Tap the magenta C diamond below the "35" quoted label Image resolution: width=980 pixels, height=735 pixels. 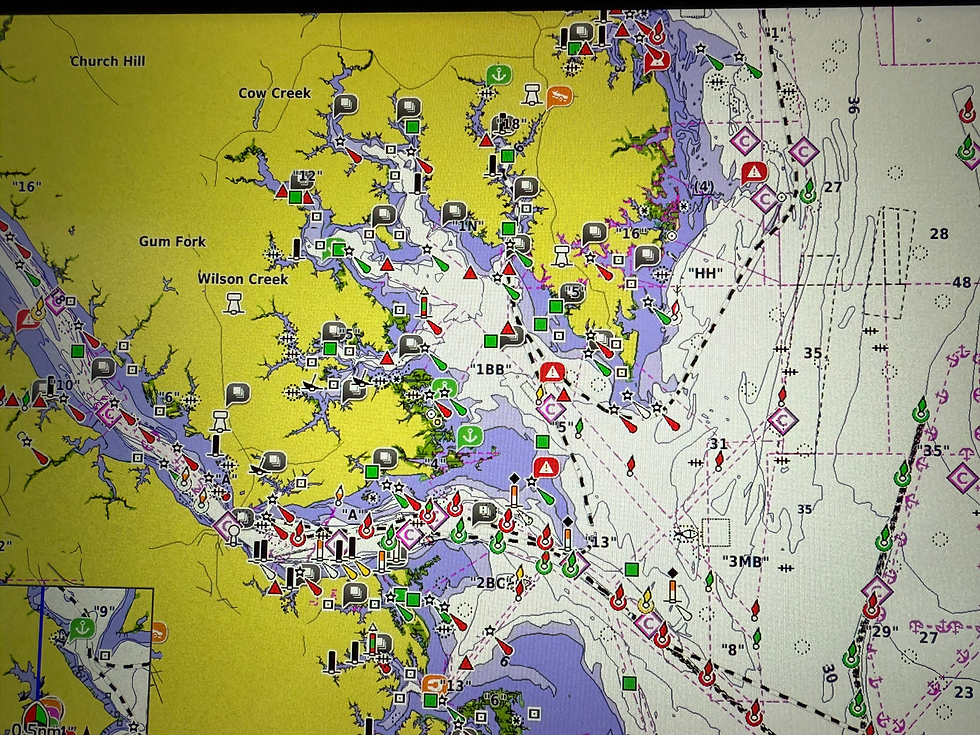962,478
